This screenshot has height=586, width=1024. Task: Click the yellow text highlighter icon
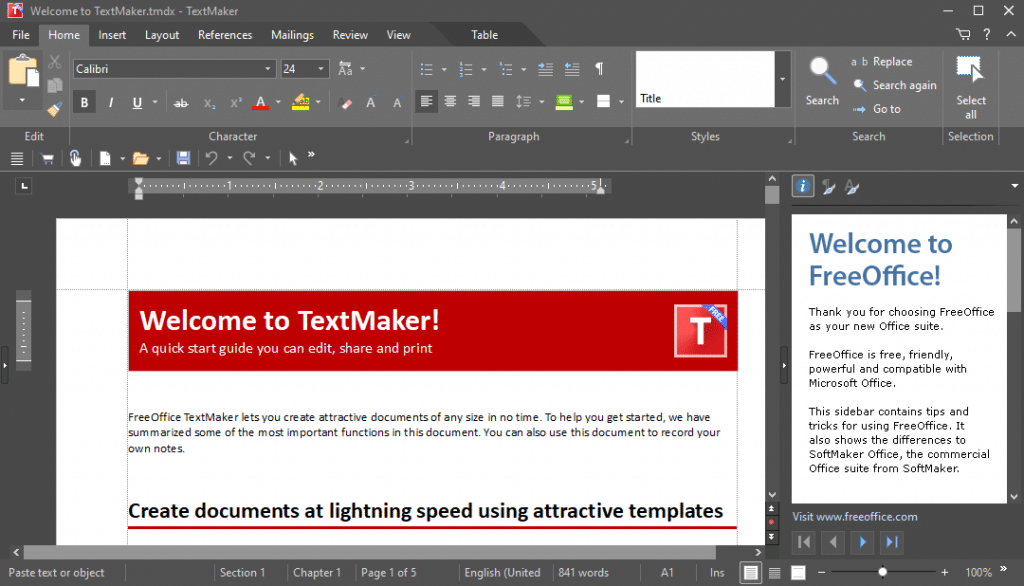click(x=300, y=103)
